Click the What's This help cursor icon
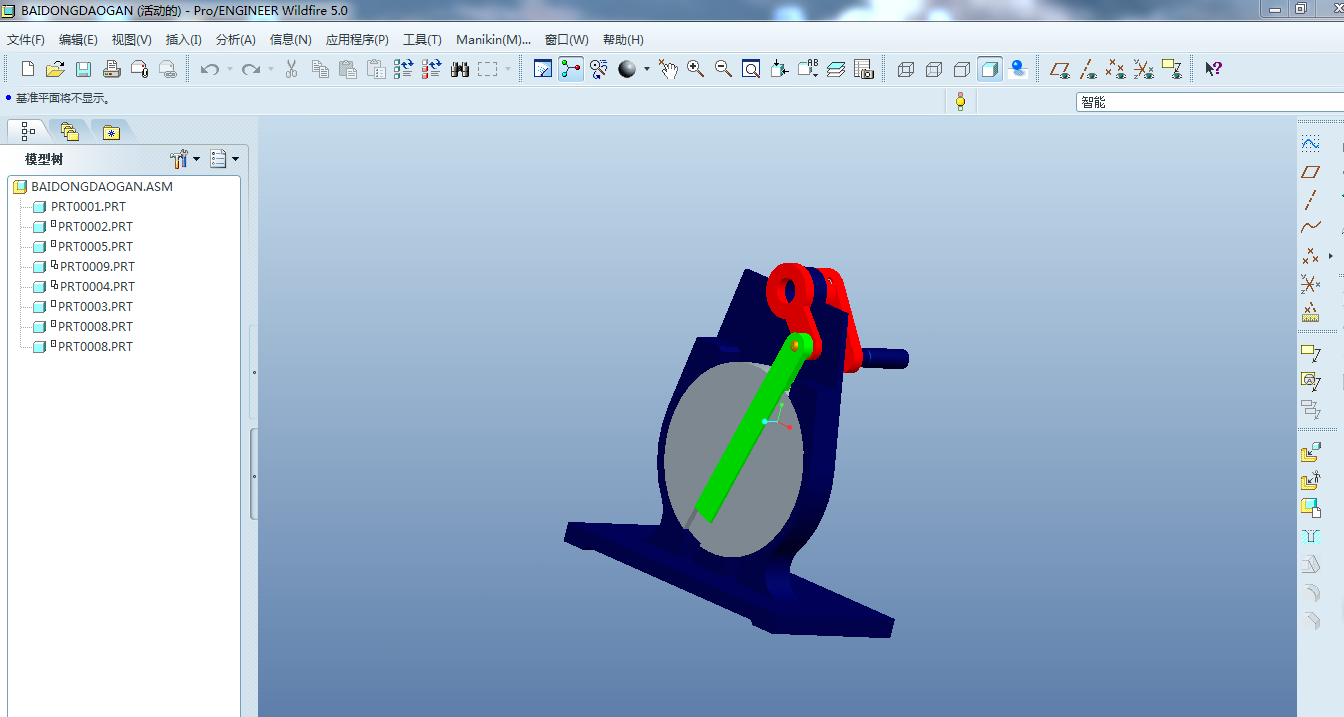This screenshot has width=1344, height=717. 1212,69
